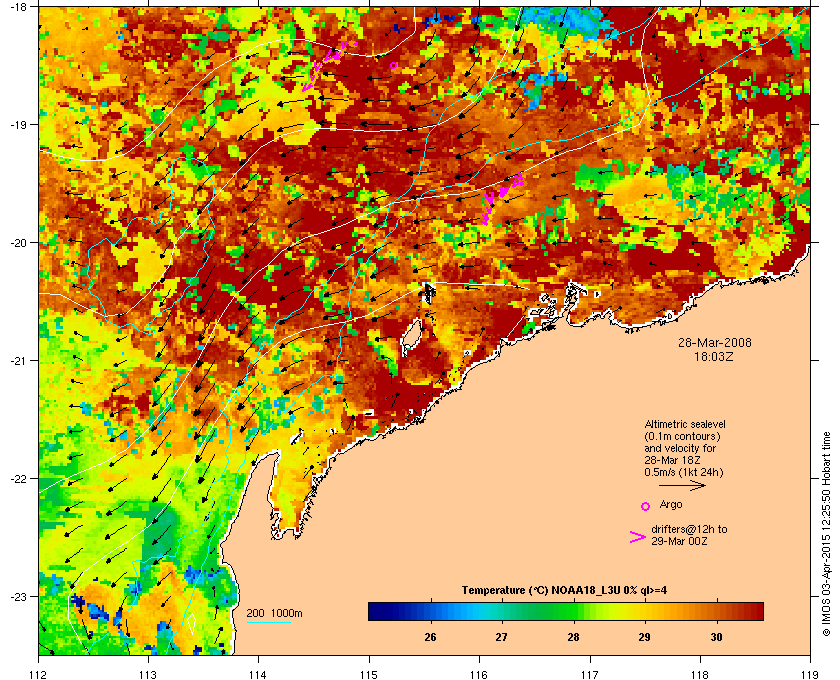Click the longitude label '117'
840x680 pixels.
590,674
